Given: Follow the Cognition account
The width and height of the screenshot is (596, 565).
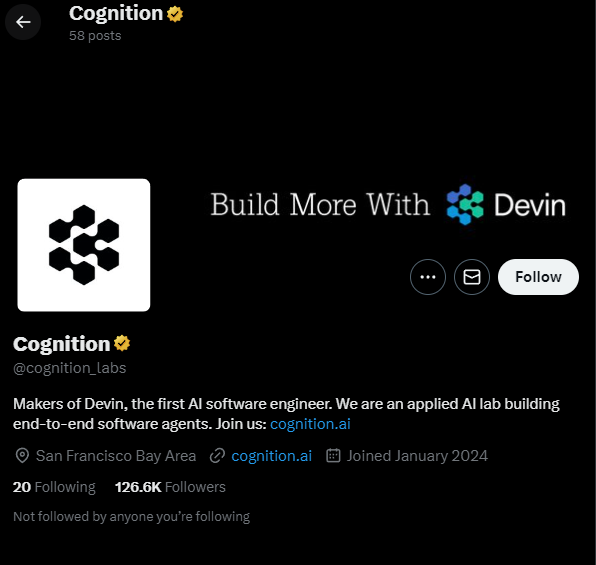Looking at the screenshot, I should pos(538,277).
